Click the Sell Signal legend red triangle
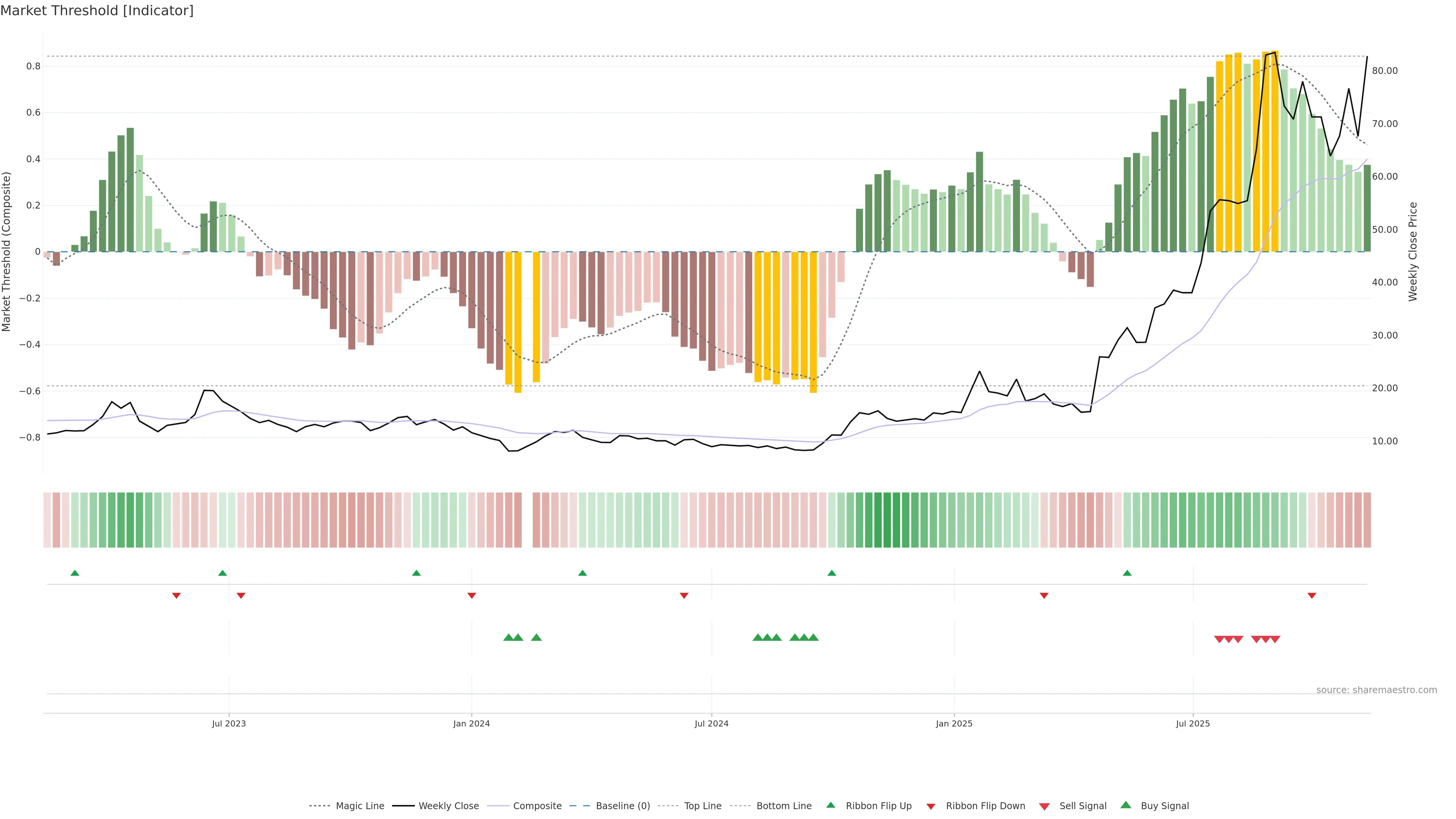Screen dimensions: 1456x819 click(1045, 806)
